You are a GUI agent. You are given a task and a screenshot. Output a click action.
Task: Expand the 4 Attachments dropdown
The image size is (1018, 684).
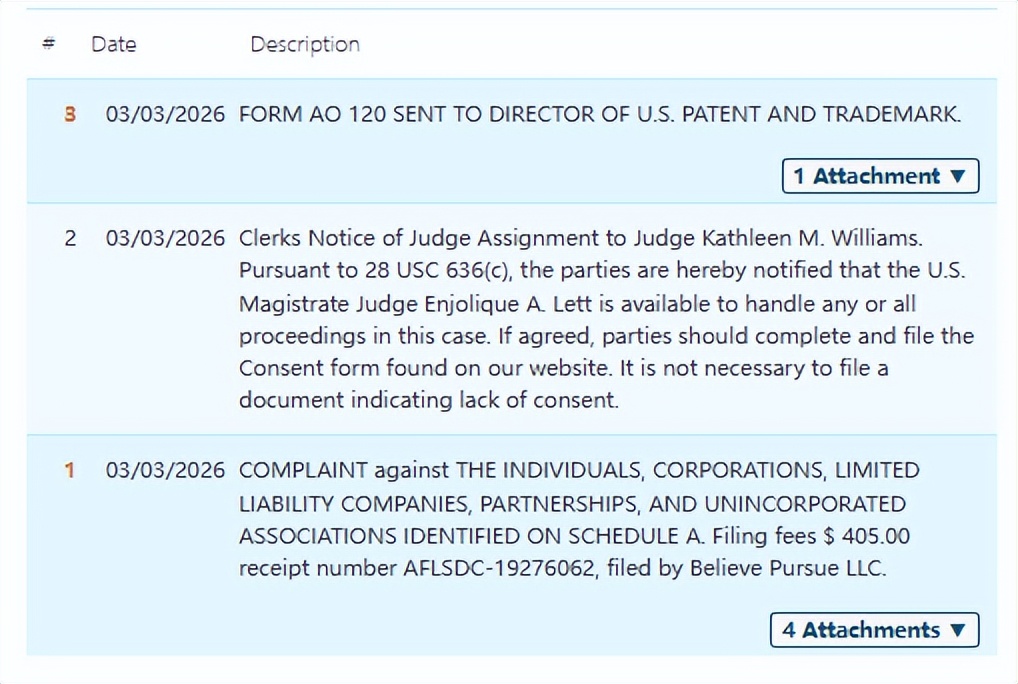pos(874,630)
